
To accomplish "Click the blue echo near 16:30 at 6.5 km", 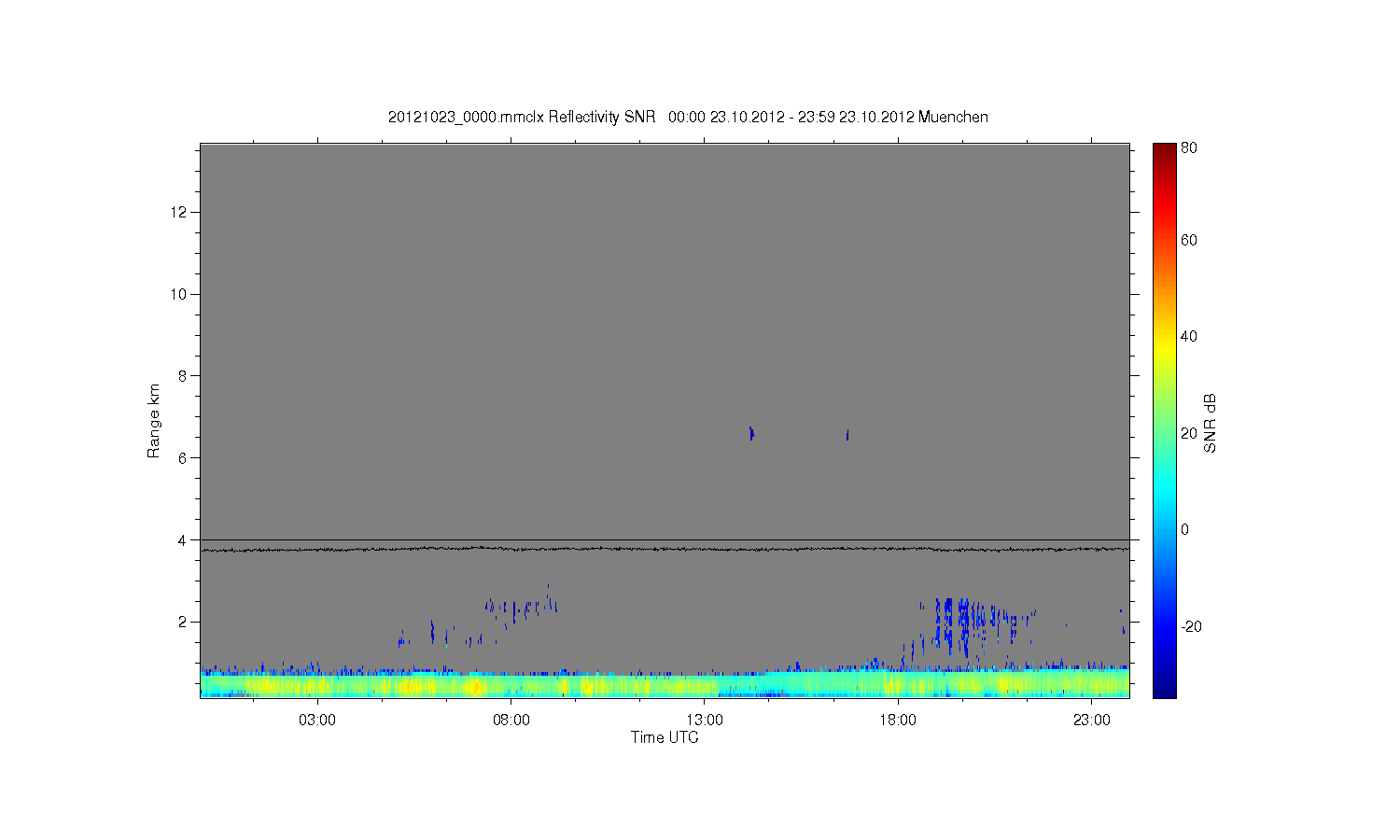I will [847, 435].
